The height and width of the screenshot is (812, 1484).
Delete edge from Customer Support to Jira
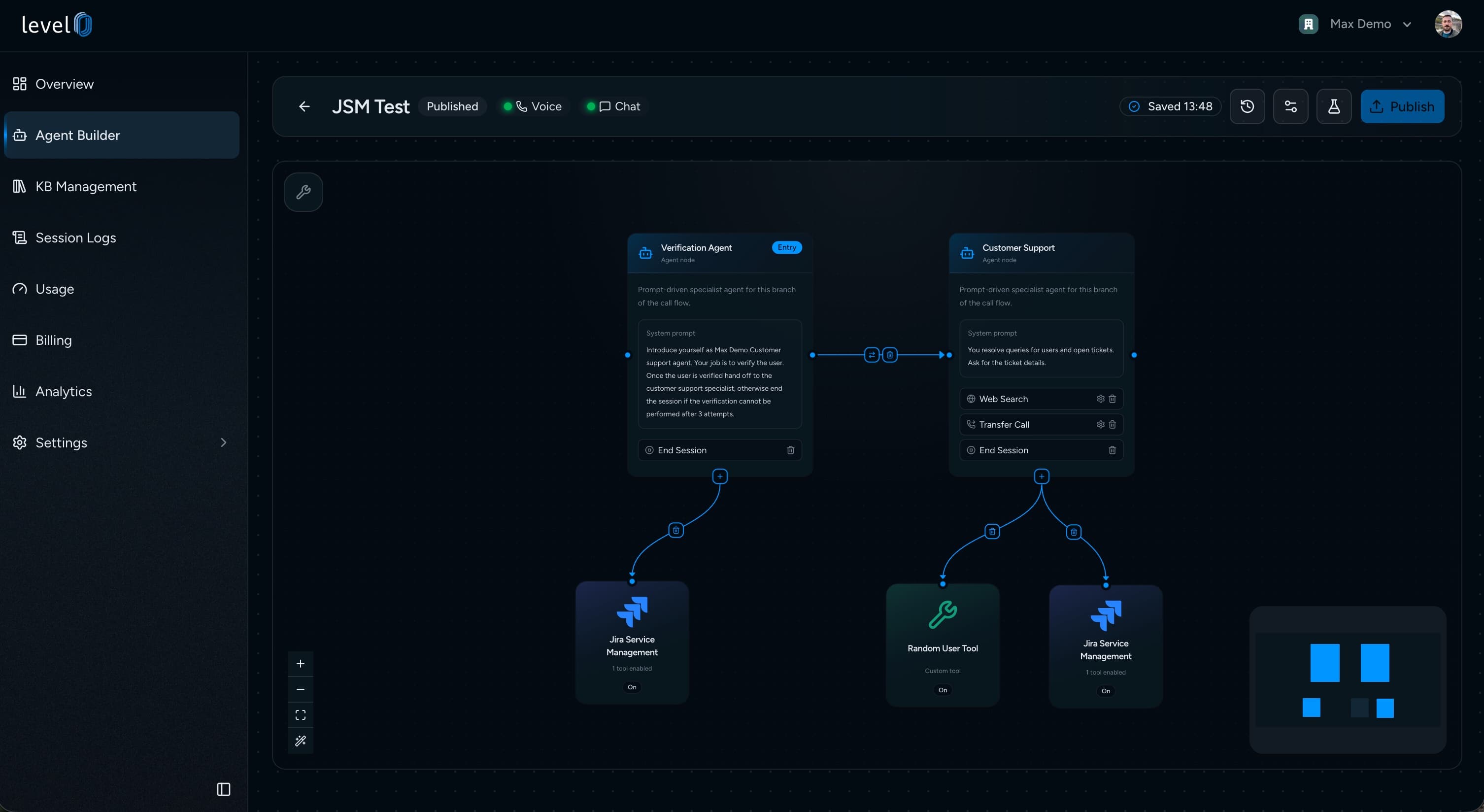tap(1073, 532)
